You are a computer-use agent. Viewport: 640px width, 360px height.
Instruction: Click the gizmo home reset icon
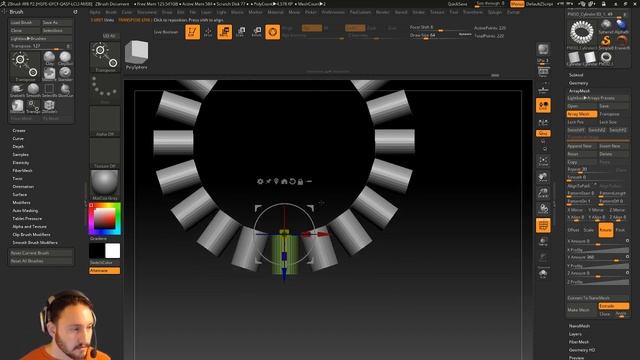(284, 181)
